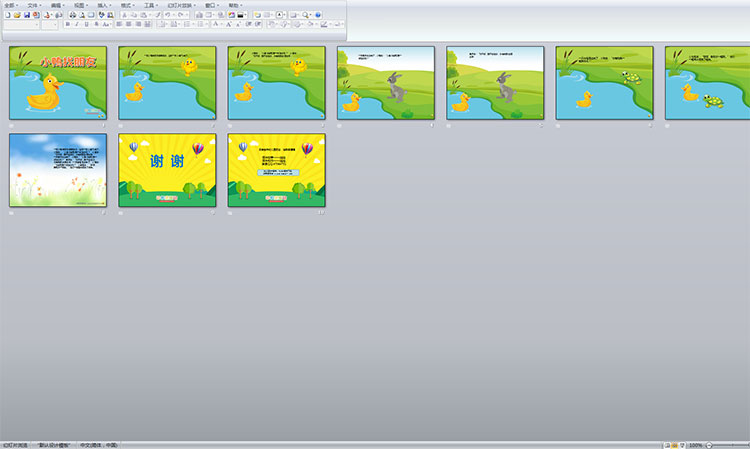750x449 pixels.
Task: Click the Zoom magnifier icon in toolbar
Action: pos(305,15)
